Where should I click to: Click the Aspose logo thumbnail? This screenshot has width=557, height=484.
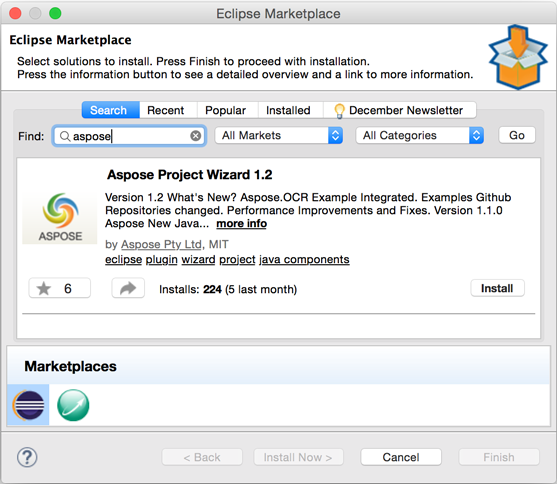coord(60,217)
